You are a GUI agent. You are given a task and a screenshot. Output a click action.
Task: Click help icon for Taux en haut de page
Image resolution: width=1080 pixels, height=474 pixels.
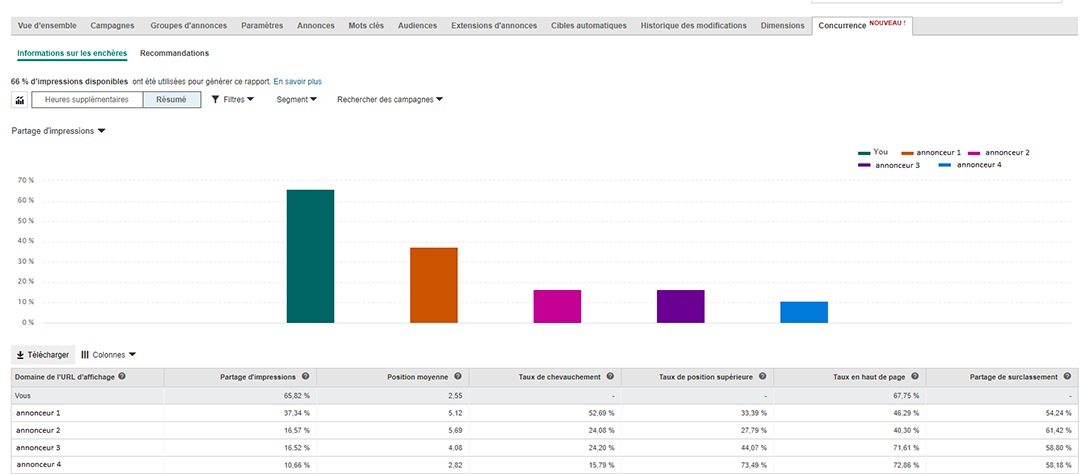click(915, 377)
